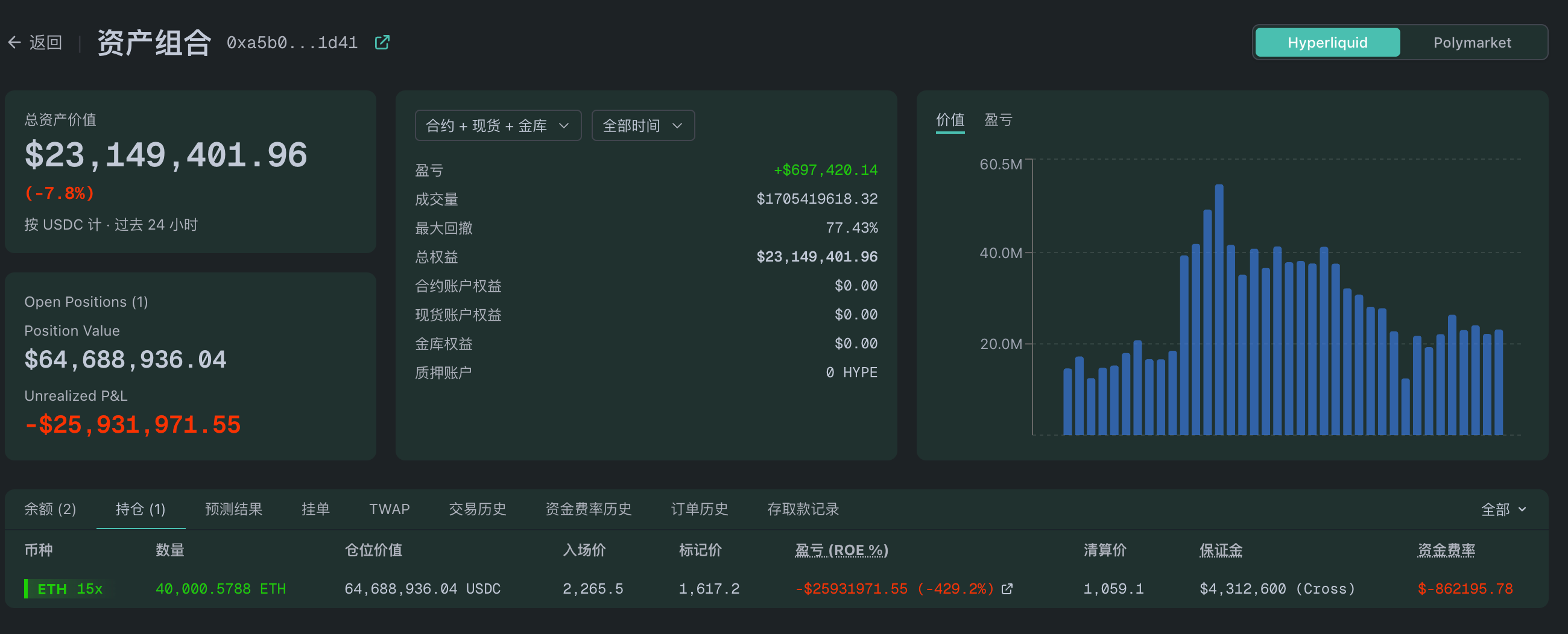Click the (-7.8%) change figure

[60, 193]
